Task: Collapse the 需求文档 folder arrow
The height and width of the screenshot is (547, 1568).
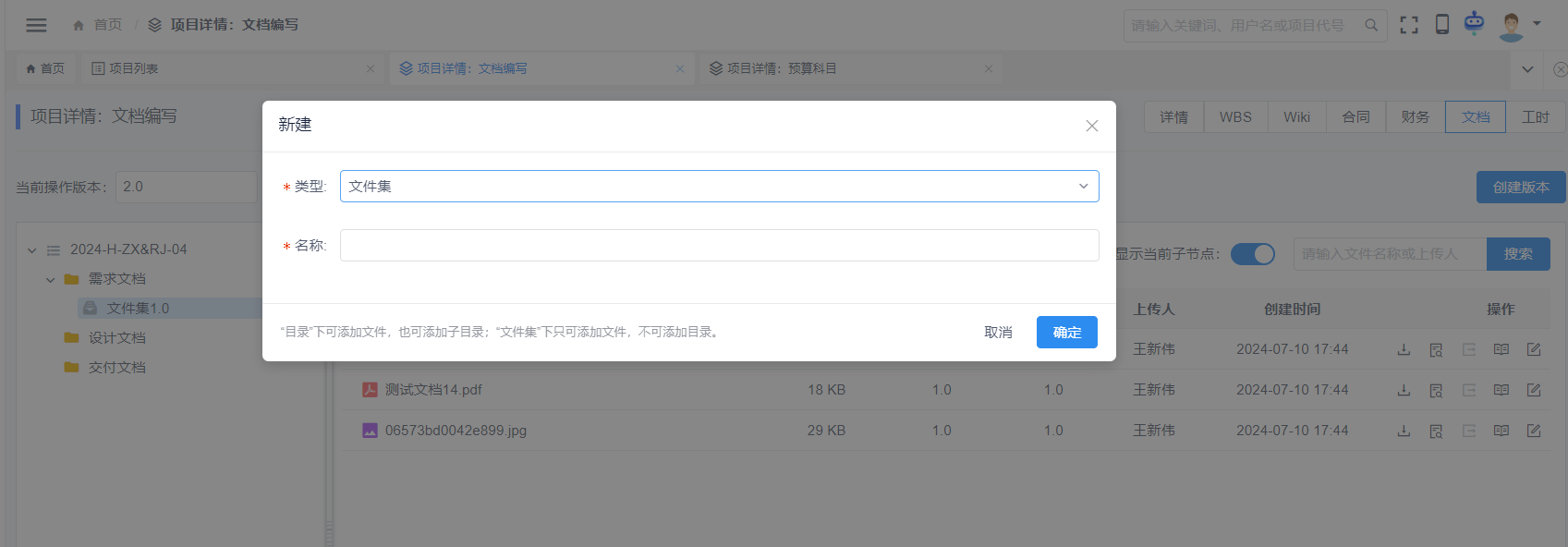Action: pyautogui.click(x=51, y=279)
